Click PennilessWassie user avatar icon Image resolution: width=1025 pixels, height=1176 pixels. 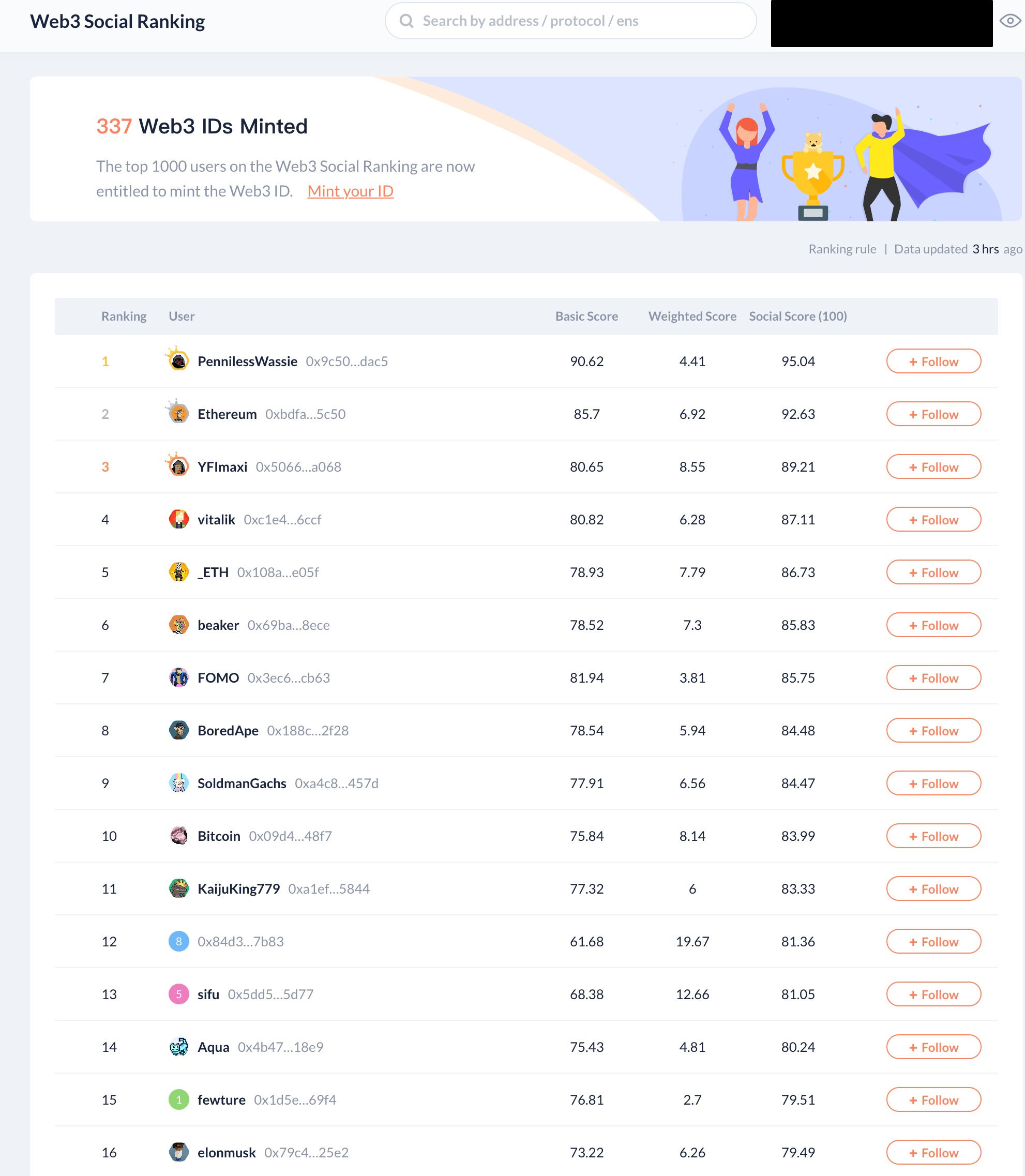(178, 361)
